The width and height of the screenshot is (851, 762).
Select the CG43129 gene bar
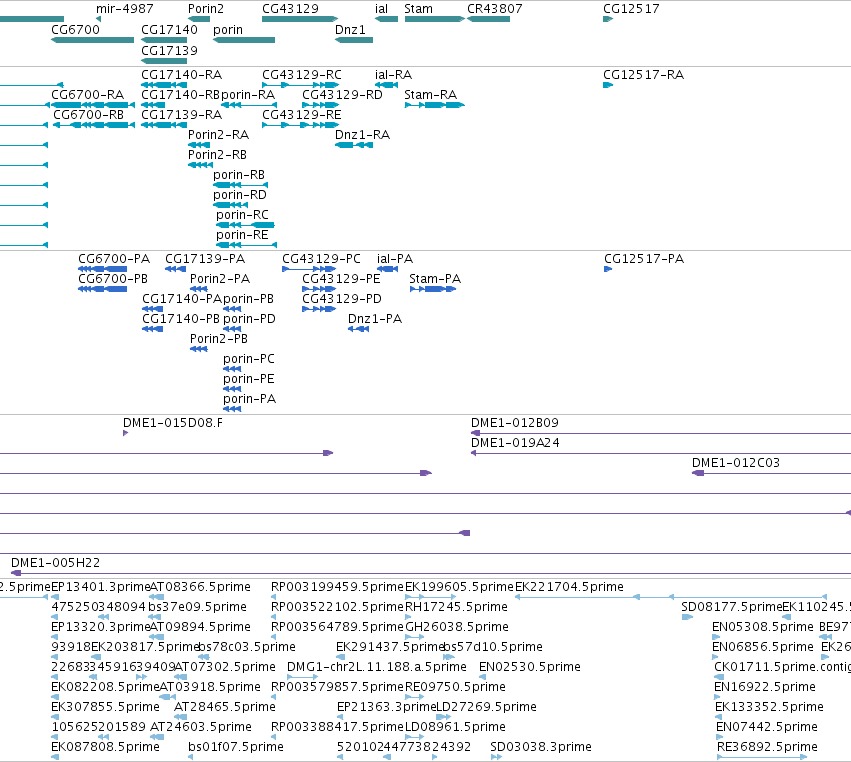click(x=300, y=19)
